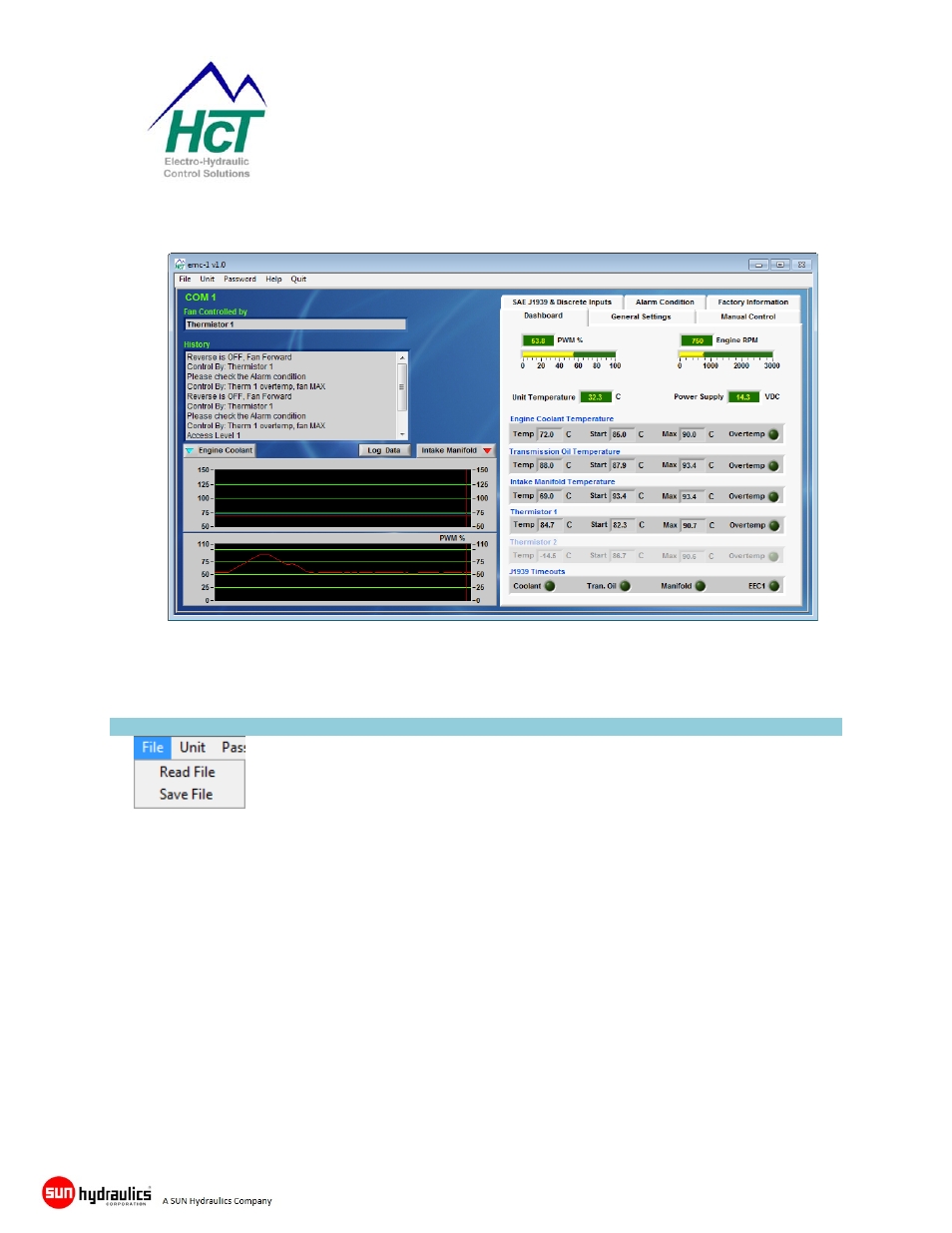Click the Tran. Oil J1939 timeout LED
This screenshot has height=1233, width=952.
point(625,586)
